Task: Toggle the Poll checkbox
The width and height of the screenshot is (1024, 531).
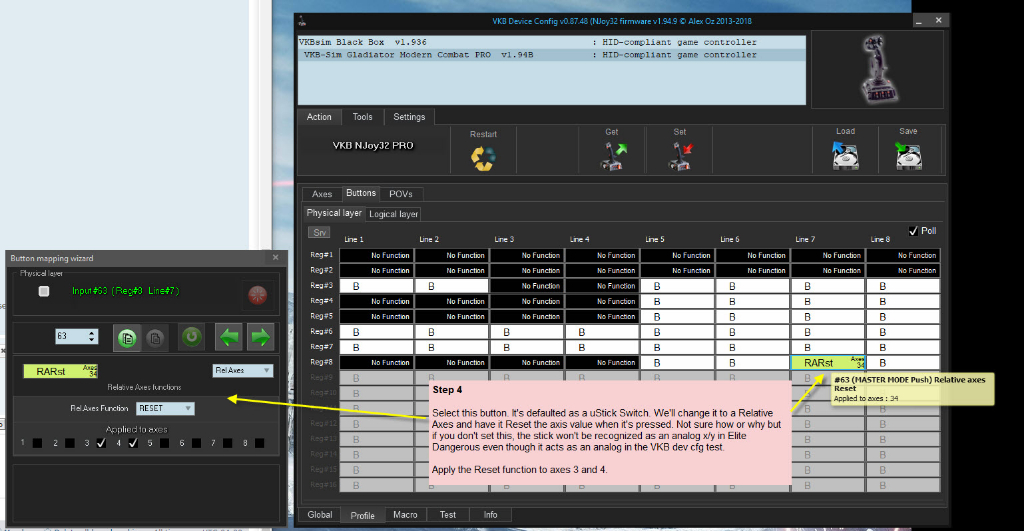Action: [913, 231]
